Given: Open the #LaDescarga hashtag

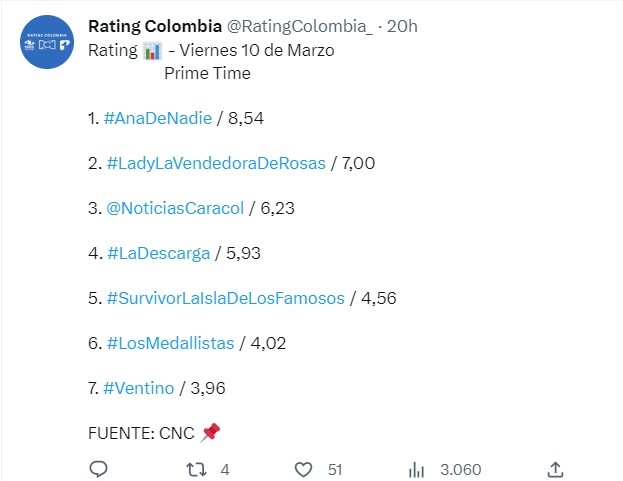Looking at the screenshot, I should click(158, 253).
